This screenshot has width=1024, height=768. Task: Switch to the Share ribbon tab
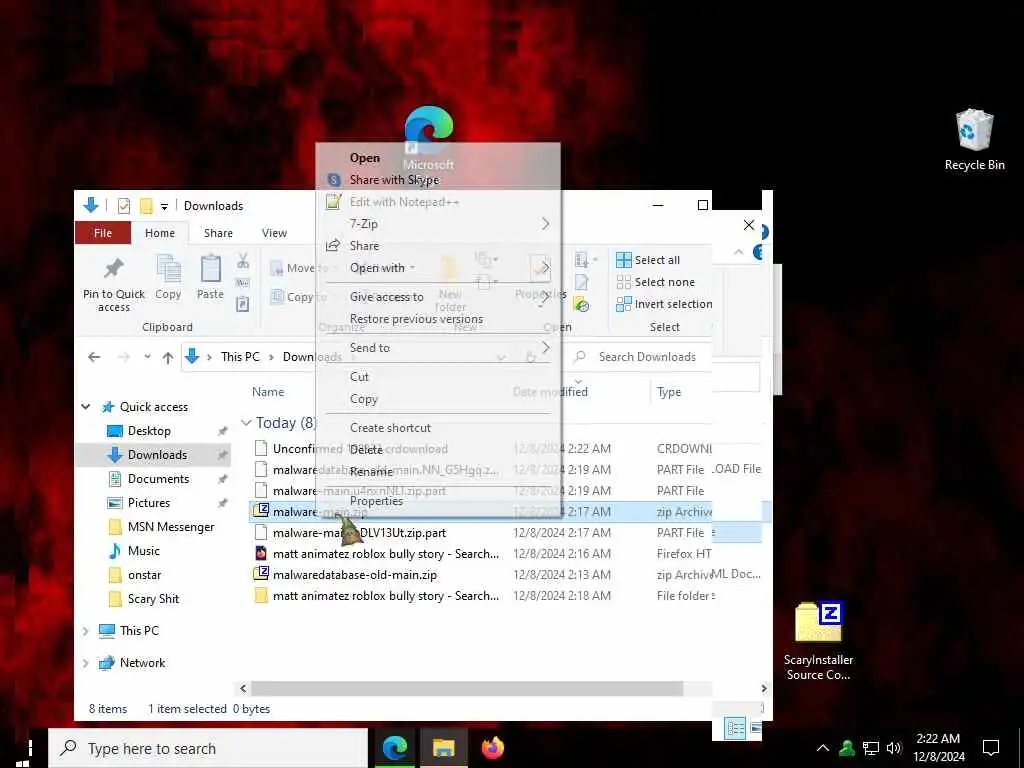pyautogui.click(x=218, y=233)
